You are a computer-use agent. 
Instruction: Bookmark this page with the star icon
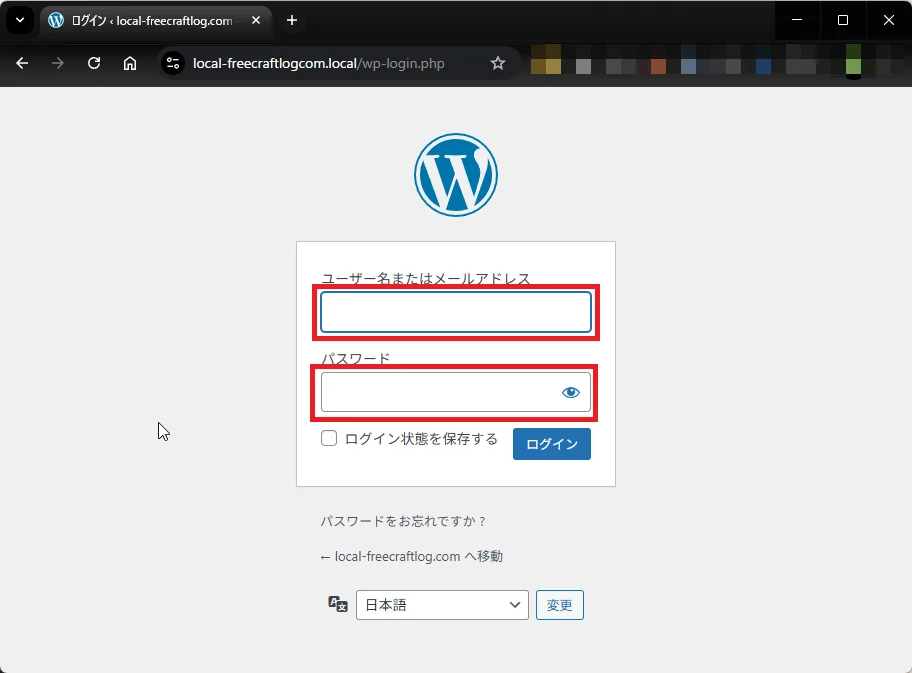[x=498, y=63]
